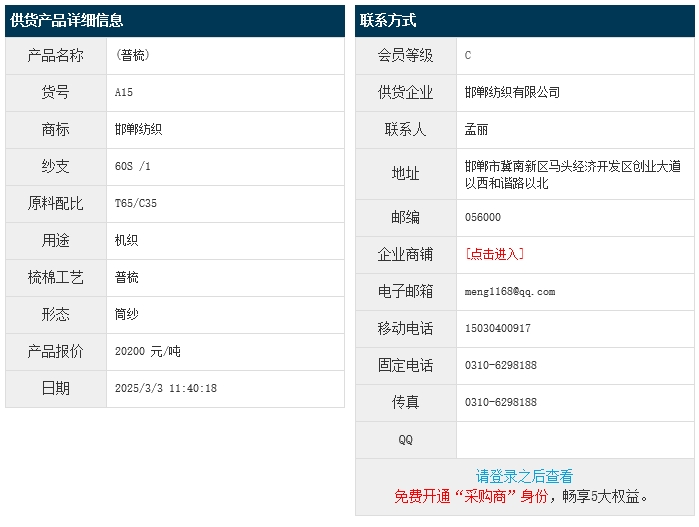699x527 pixels.
Task: Click the 点击进入 company shop link
Action: pos(495,254)
